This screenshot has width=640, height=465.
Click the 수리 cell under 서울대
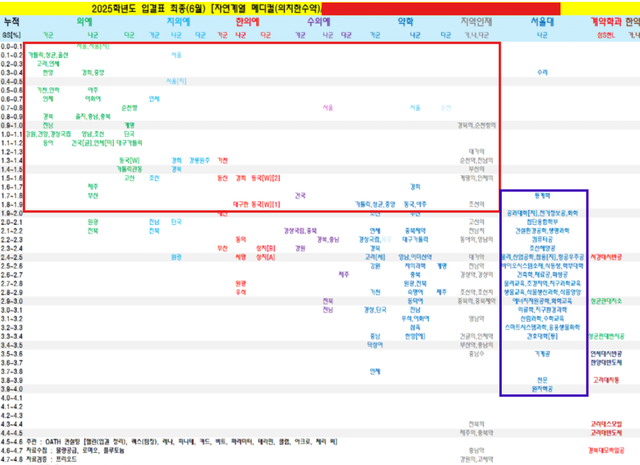(x=542, y=72)
